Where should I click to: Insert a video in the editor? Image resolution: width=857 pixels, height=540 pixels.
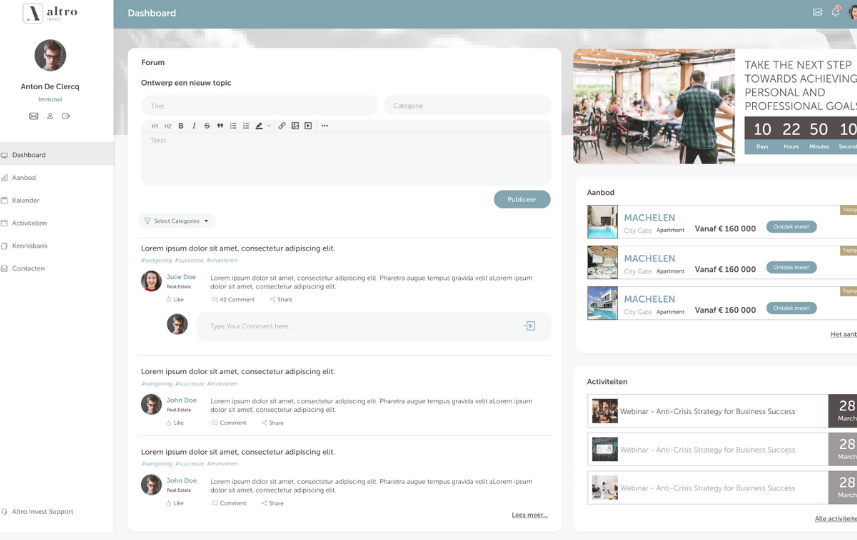coord(308,126)
